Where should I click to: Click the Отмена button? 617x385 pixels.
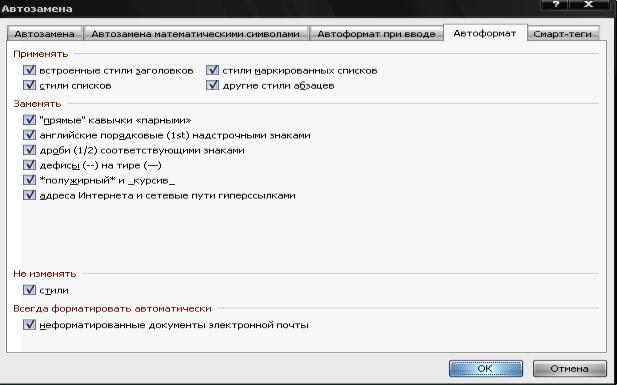(x=569, y=368)
